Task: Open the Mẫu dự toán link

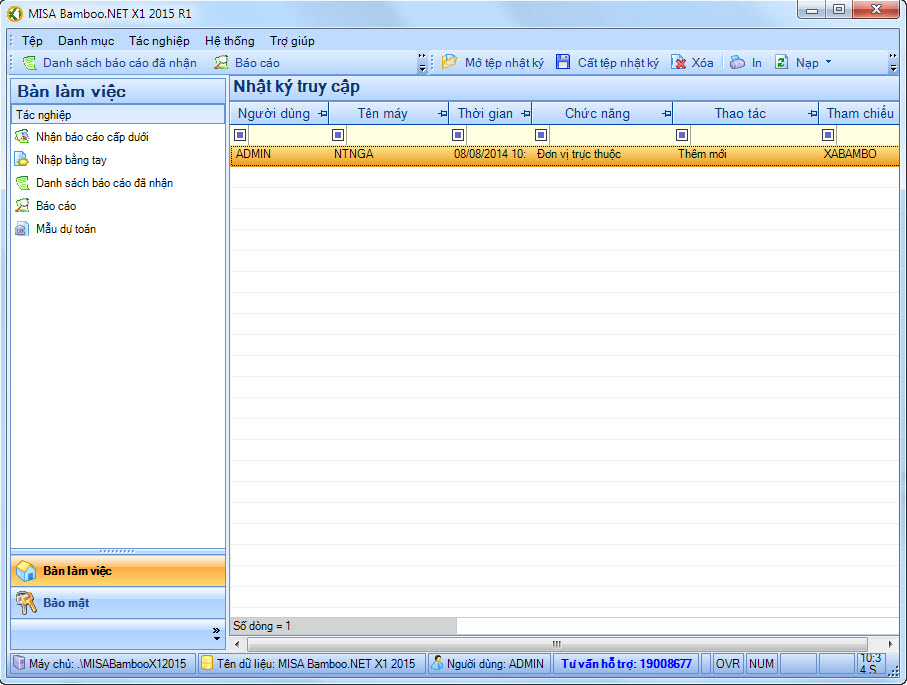Action: pos(66,229)
